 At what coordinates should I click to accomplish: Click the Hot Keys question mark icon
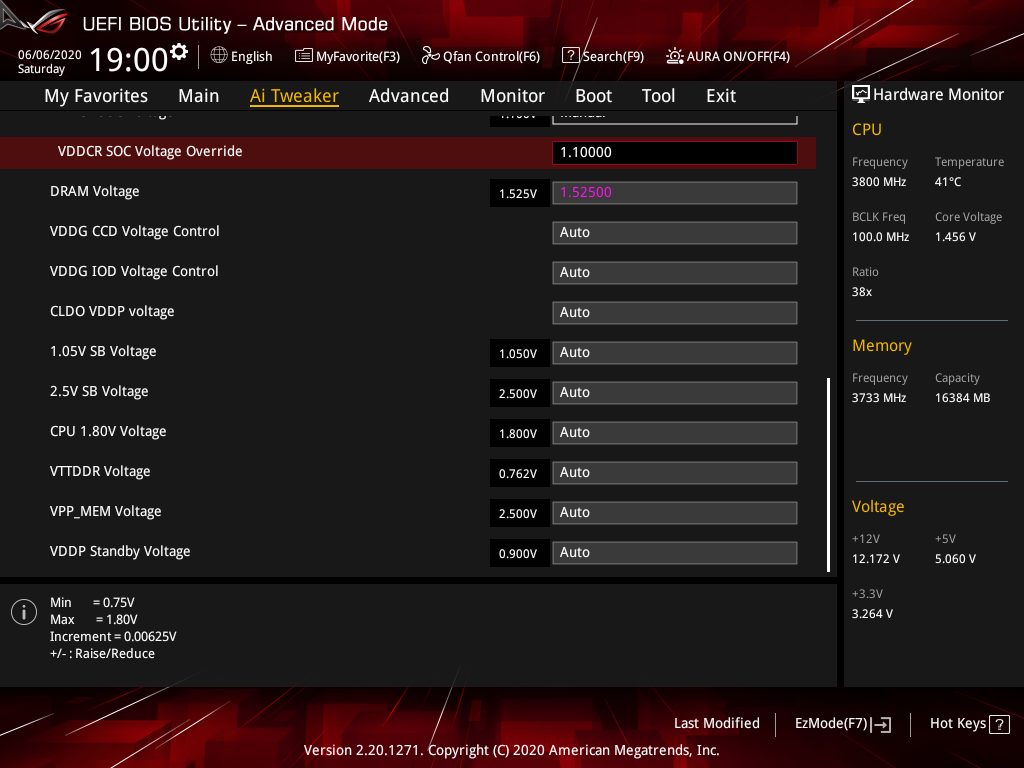(x=999, y=724)
